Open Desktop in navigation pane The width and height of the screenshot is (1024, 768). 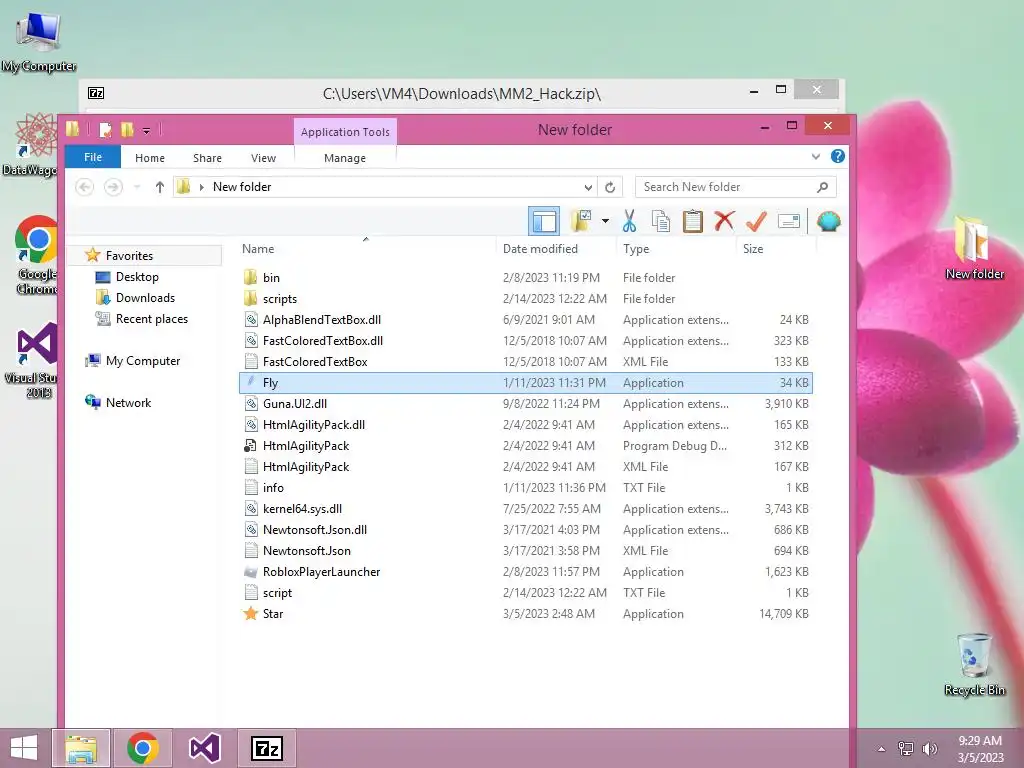(137, 277)
